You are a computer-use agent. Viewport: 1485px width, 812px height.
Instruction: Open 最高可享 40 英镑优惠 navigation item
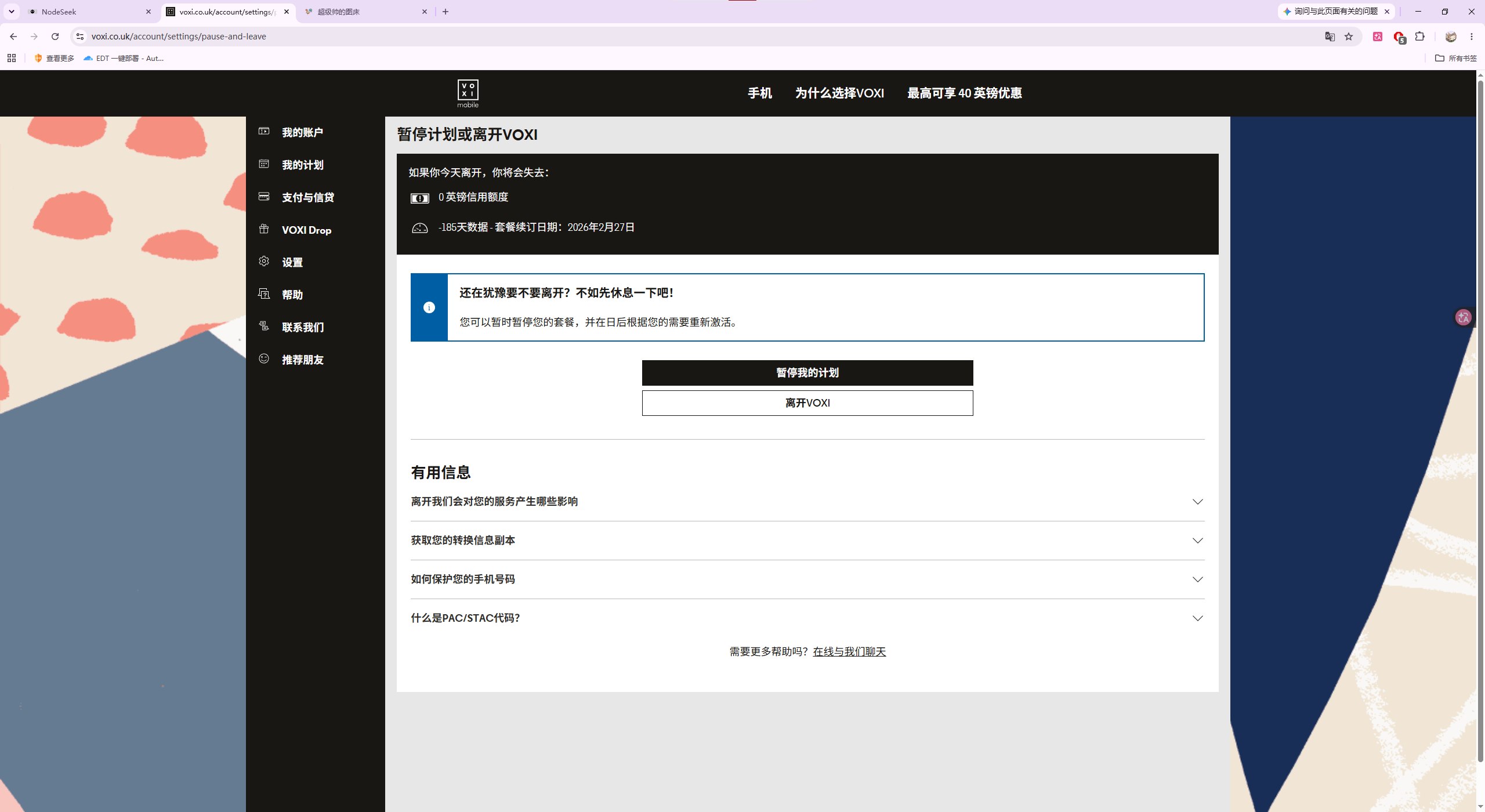coord(964,93)
